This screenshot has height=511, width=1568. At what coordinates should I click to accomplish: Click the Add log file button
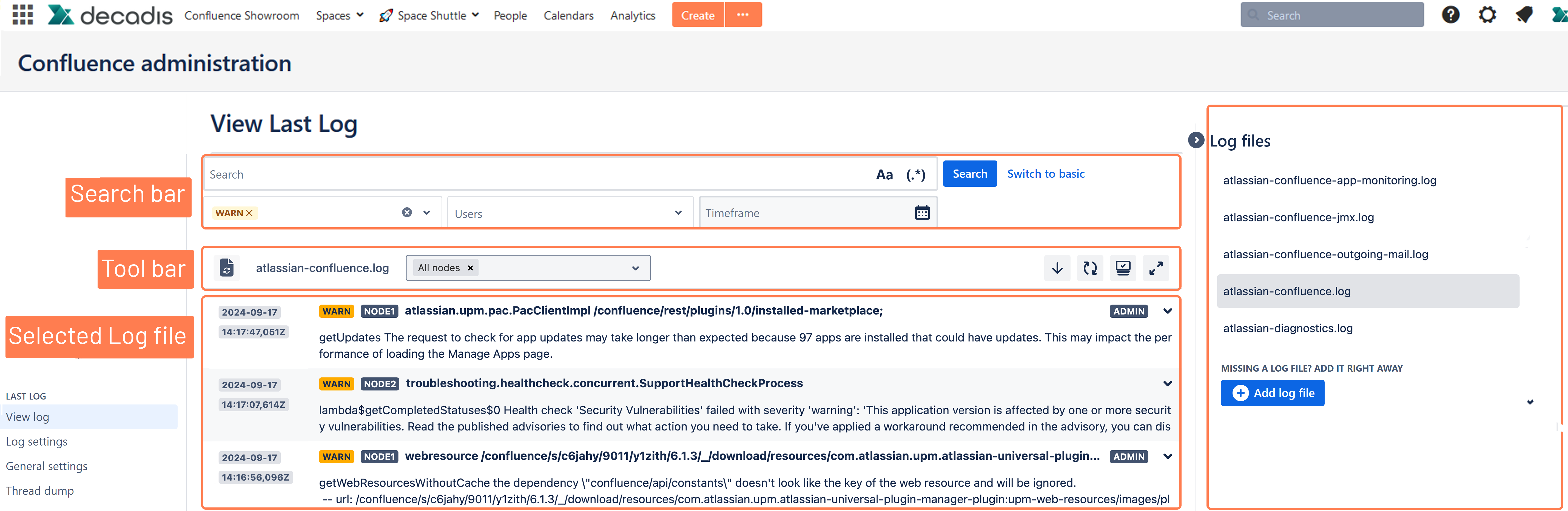[1272, 392]
